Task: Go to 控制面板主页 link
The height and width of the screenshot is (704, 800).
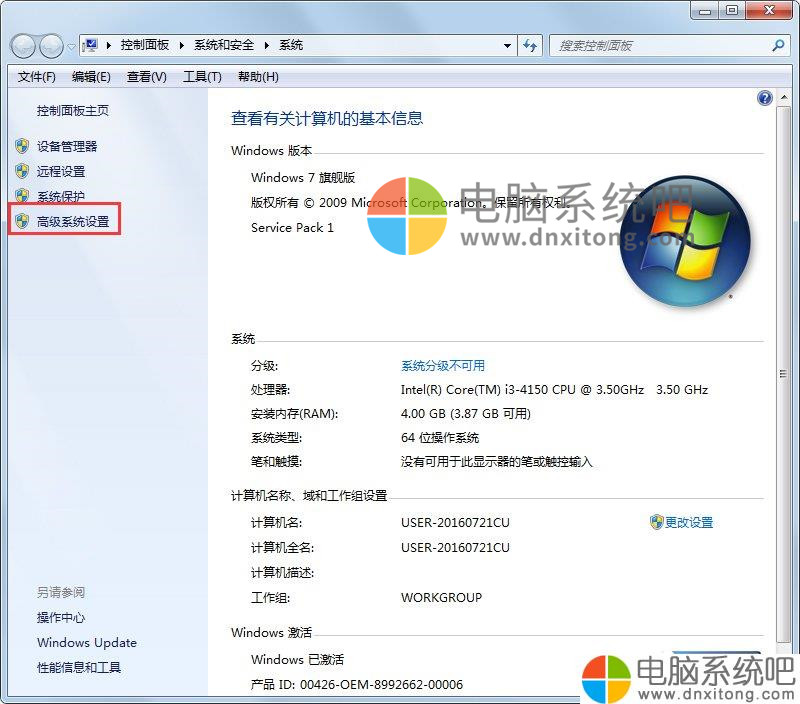Action: [73, 111]
